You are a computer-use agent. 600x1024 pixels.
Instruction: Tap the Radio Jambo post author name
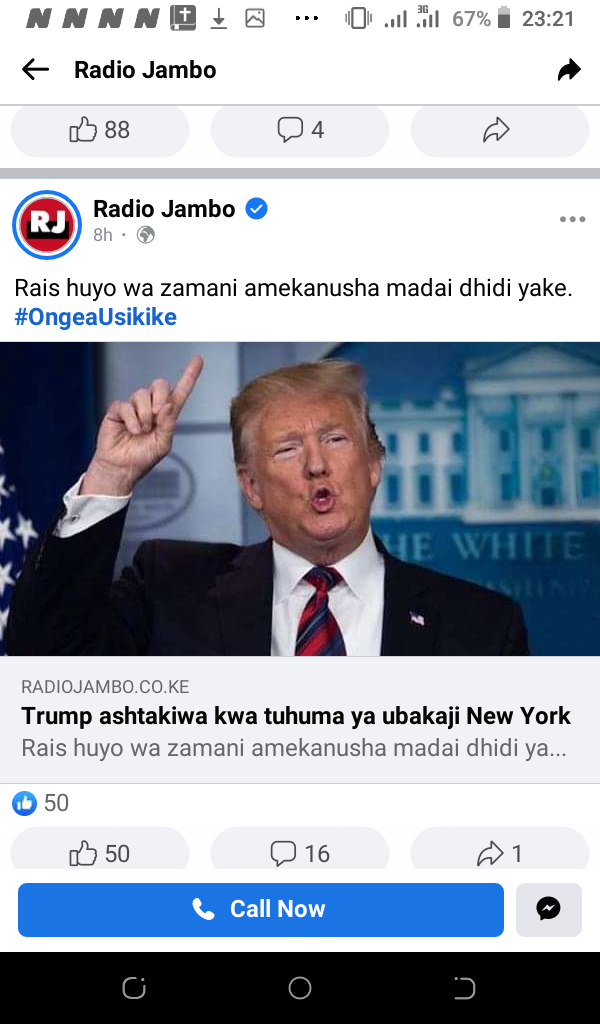click(x=164, y=209)
